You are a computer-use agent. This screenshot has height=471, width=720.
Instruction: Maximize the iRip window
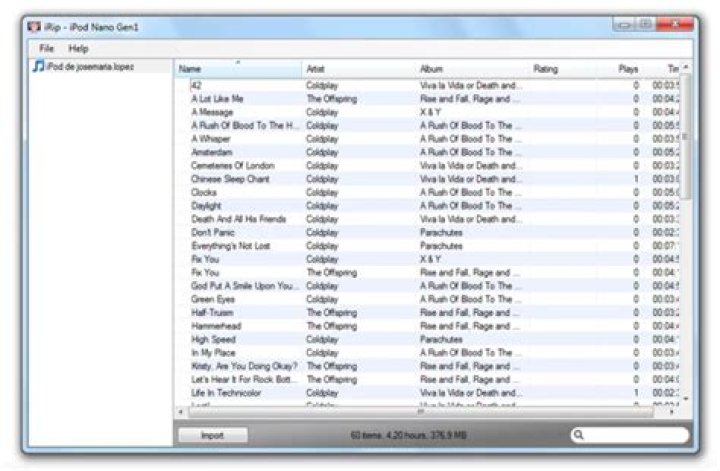(x=646, y=24)
